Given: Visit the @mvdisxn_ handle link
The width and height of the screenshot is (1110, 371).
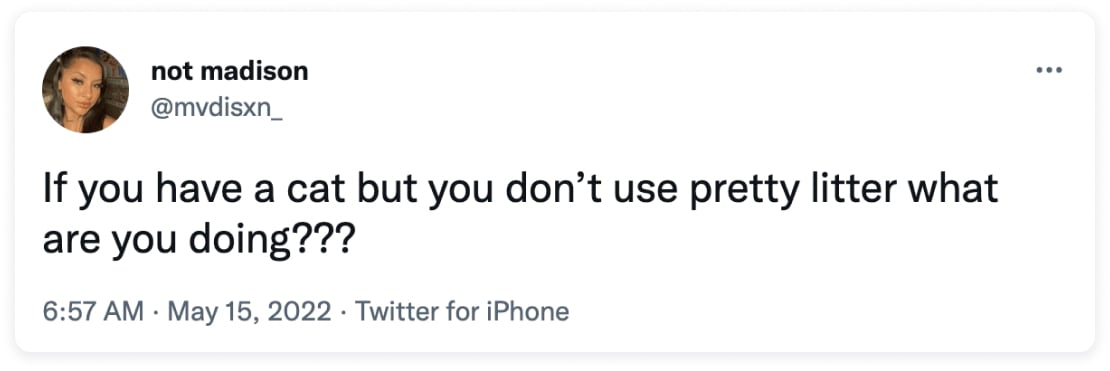Looking at the screenshot, I should 217,108.
